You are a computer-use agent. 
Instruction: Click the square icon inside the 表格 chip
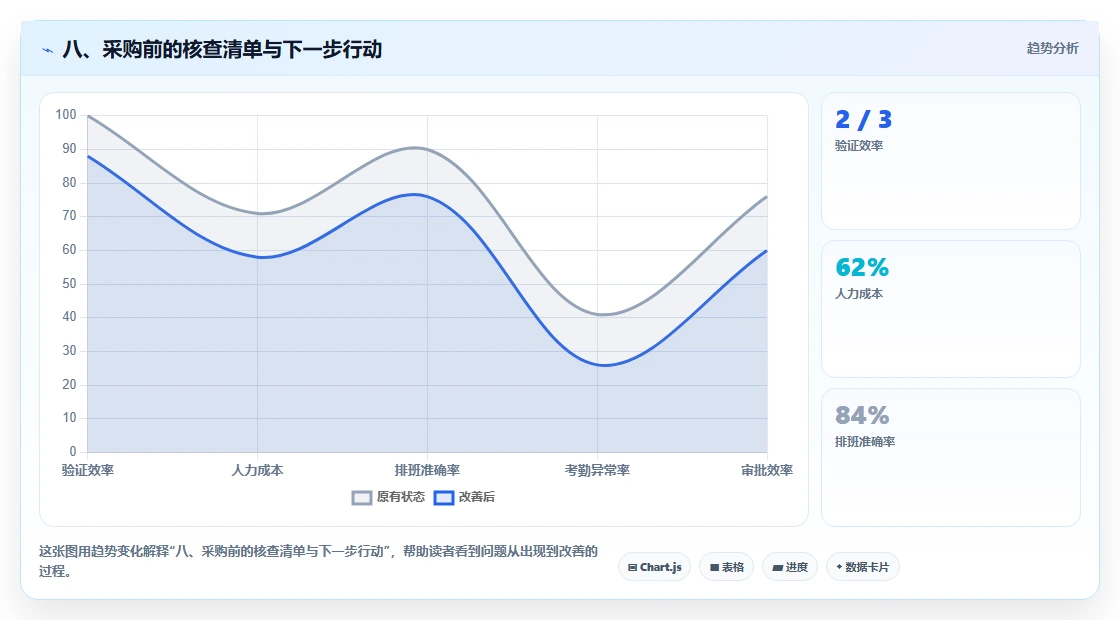pos(714,568)
